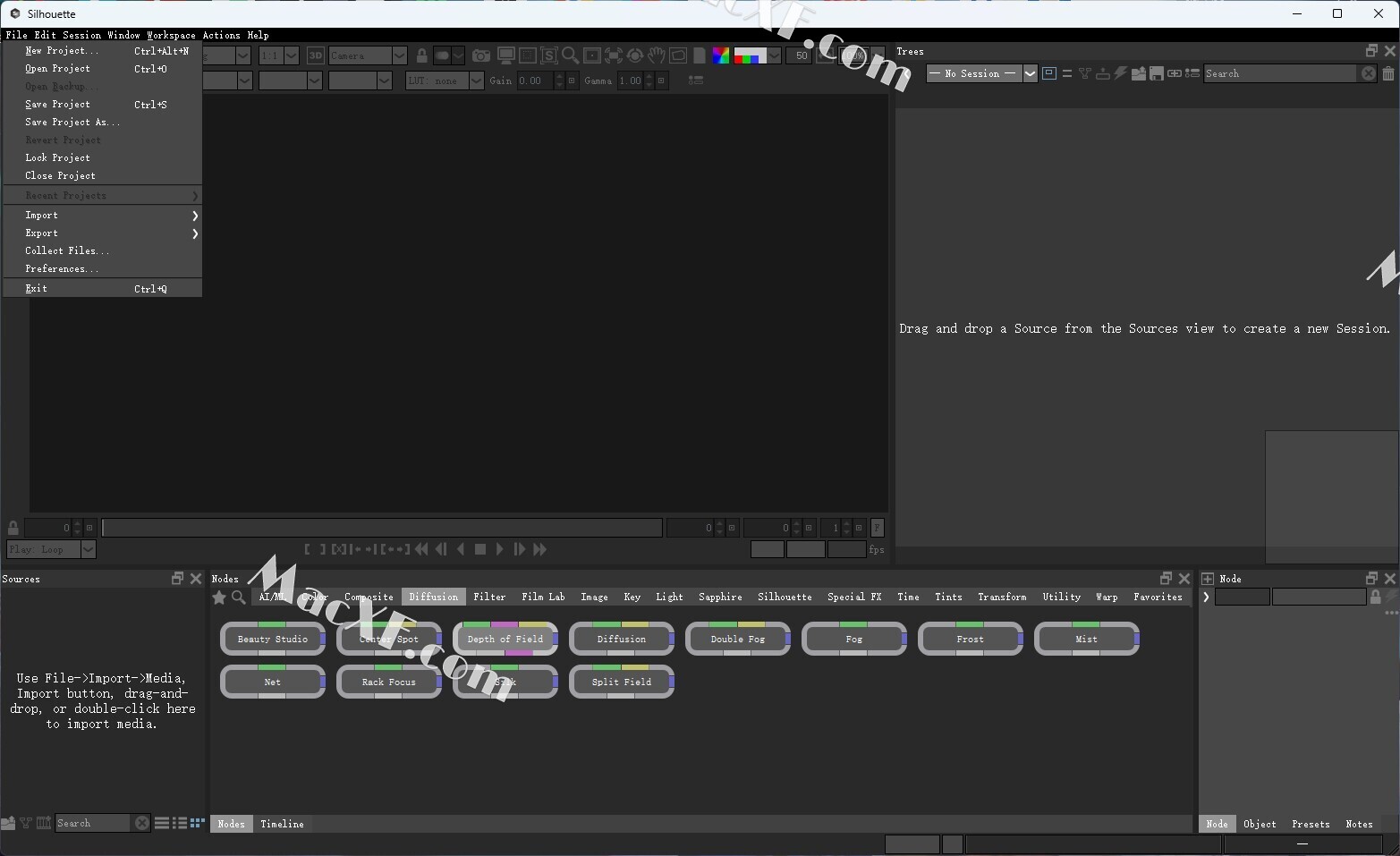Screen dimensions: 1400x856
Task: Click the plus icon in Node panel header
Action: pos(1208,579)
